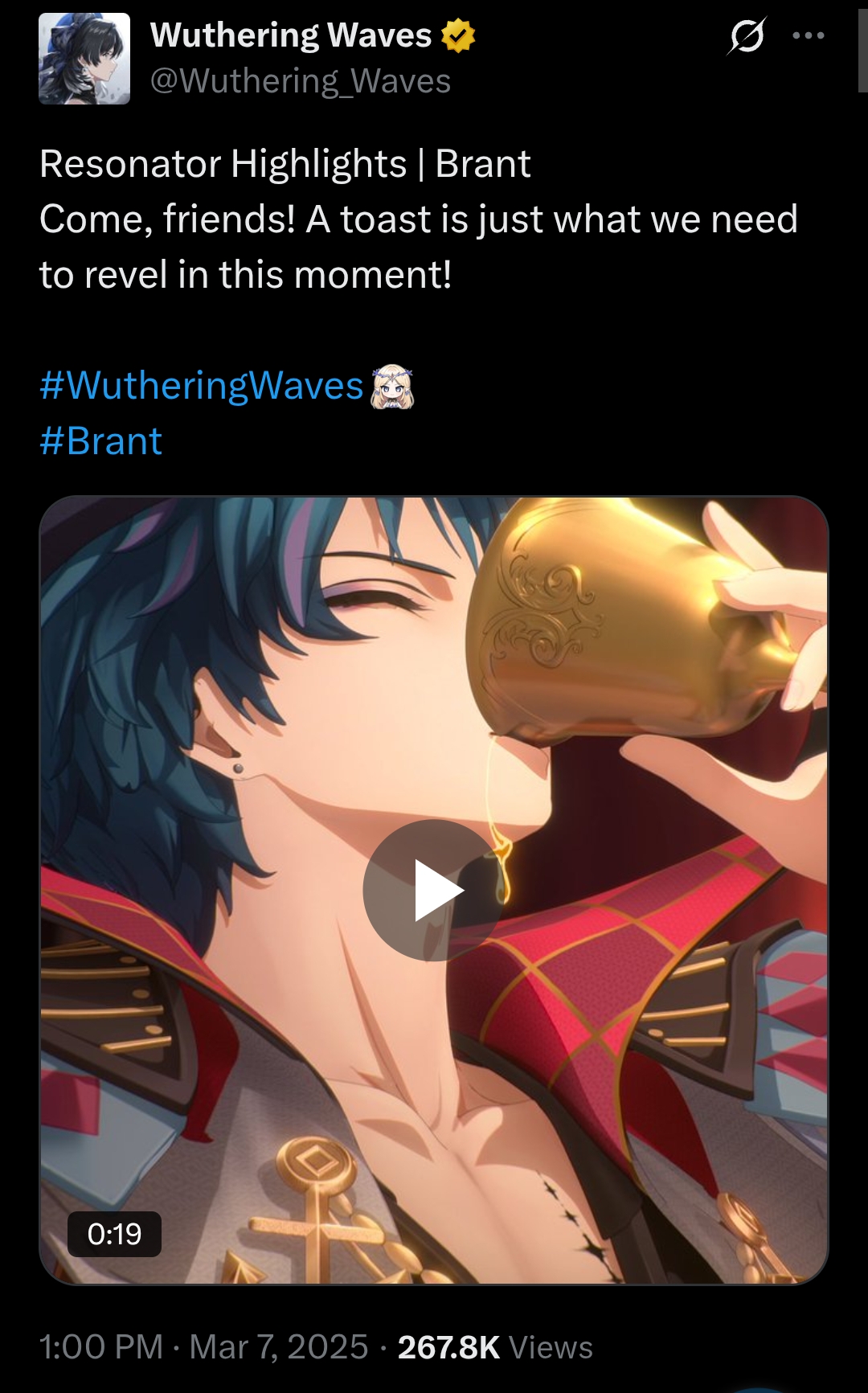Open the Grok slashed-circle icon
Image resolution: width=868 pixels, height=1393 pixels.
point(747,36)
